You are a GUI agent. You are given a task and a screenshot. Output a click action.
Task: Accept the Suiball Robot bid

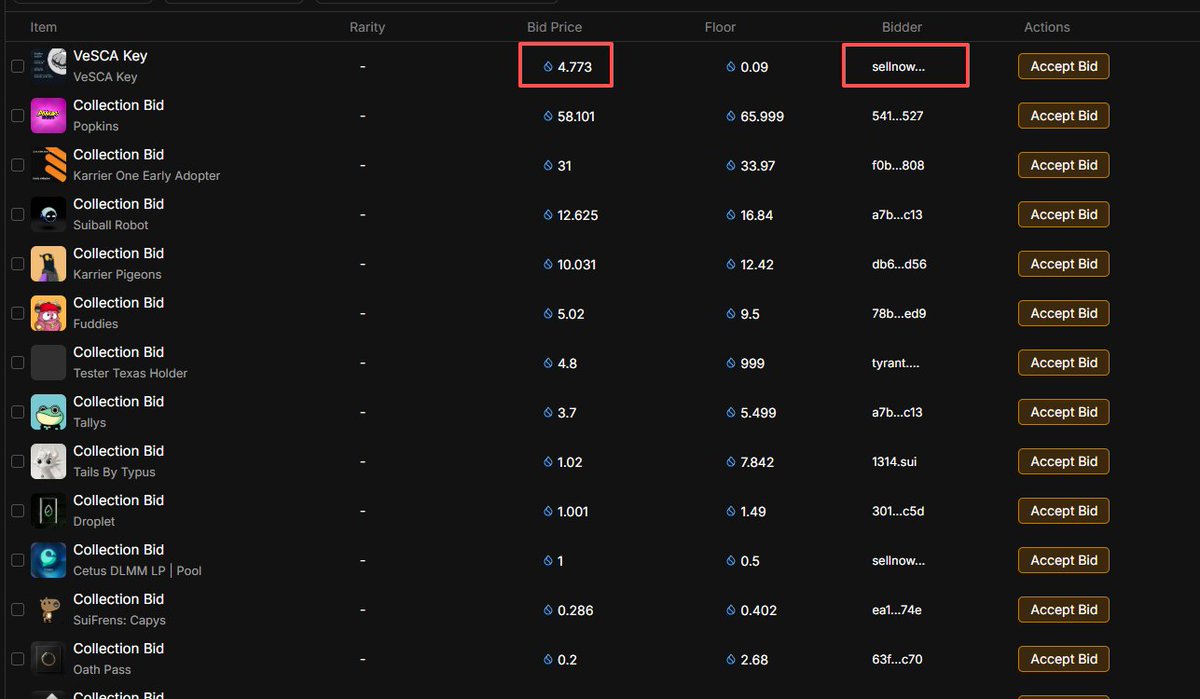point(1063,215)
